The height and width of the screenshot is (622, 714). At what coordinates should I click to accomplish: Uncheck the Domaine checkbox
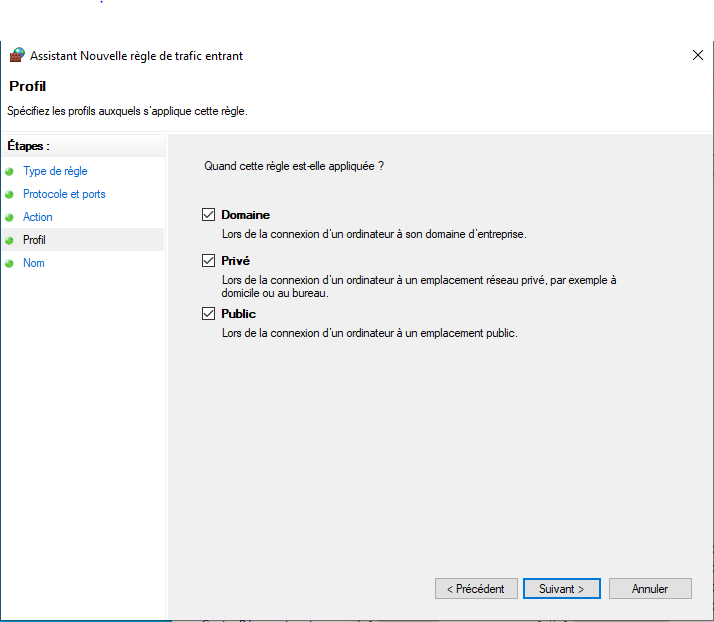coord(208,214)
